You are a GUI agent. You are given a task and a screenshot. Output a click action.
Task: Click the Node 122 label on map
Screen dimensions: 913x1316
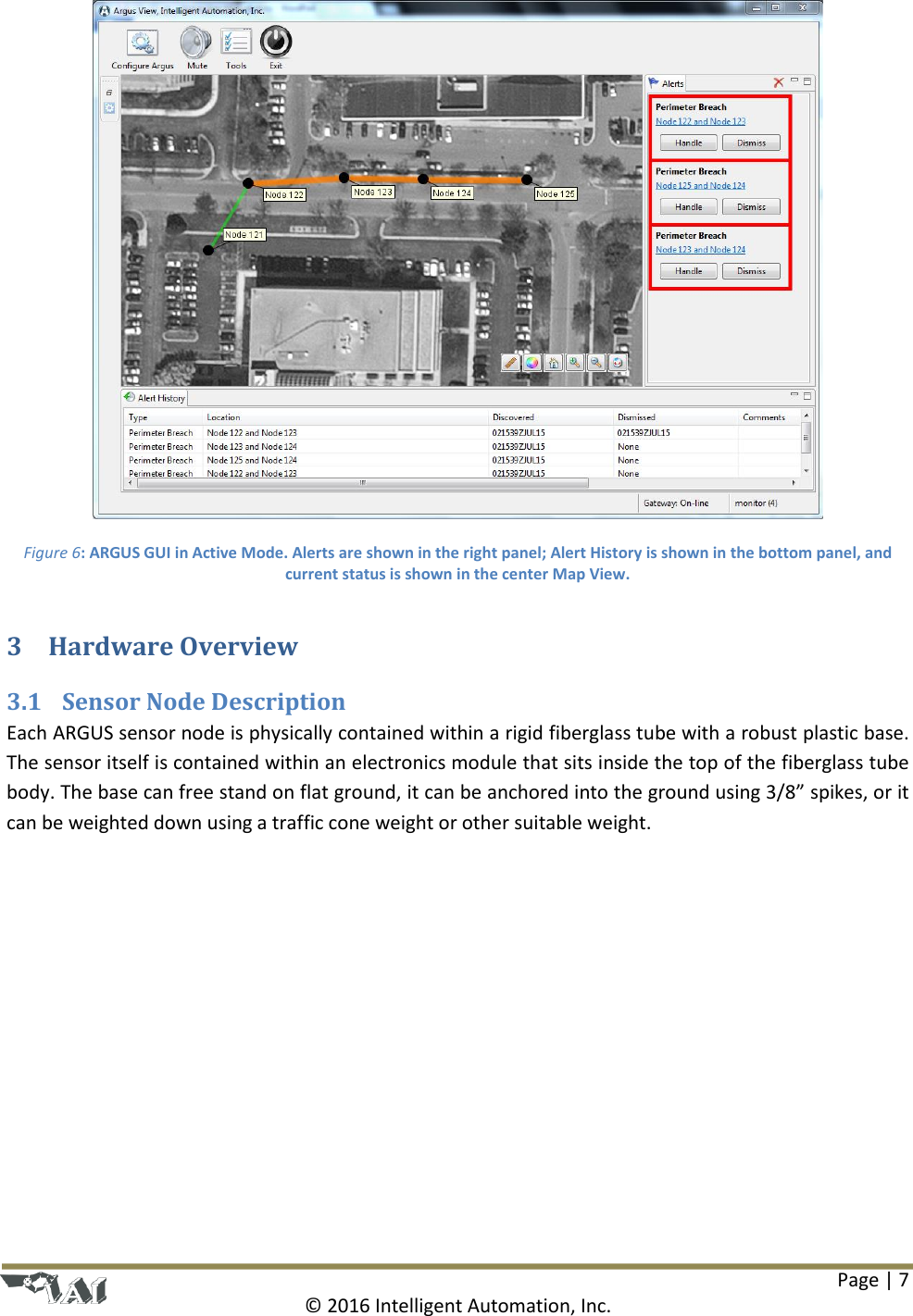(284, 194)
